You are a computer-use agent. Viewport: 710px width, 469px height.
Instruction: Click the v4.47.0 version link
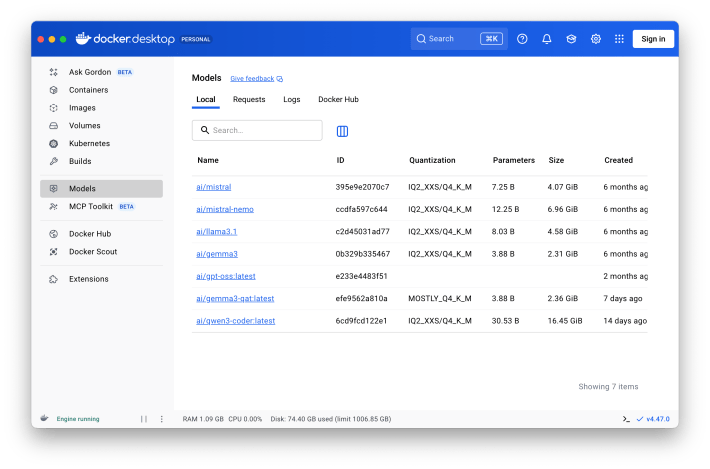(x=657, y=419)
